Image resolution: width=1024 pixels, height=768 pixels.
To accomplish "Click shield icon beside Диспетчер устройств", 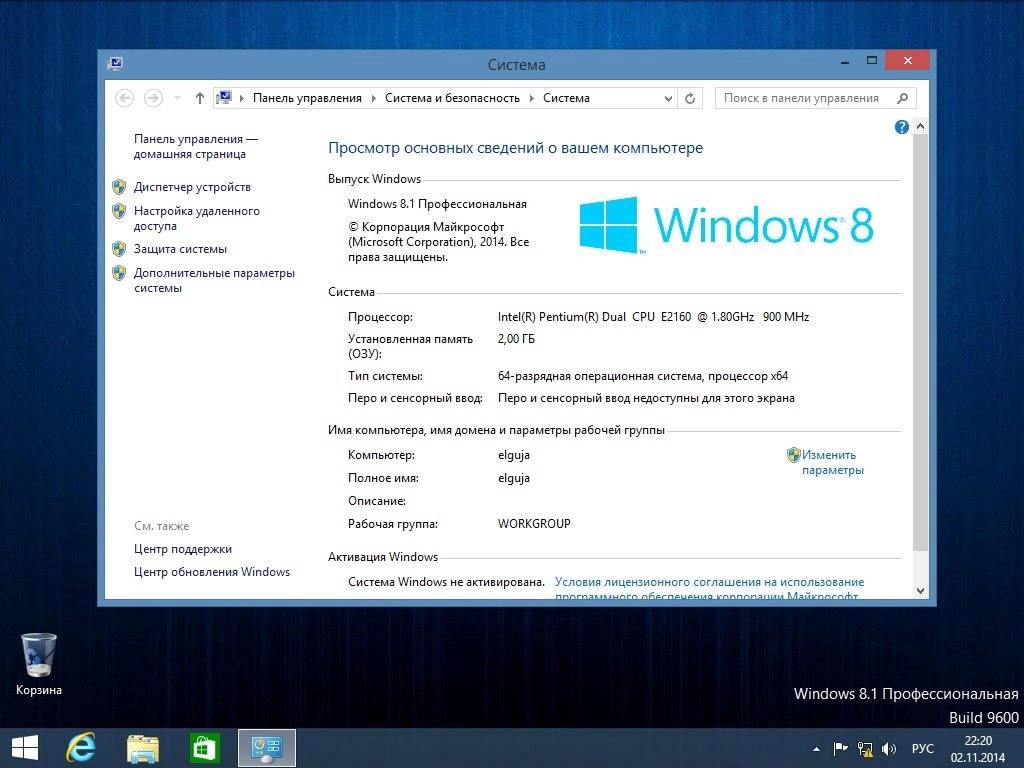I will click(x=119, y=187).
